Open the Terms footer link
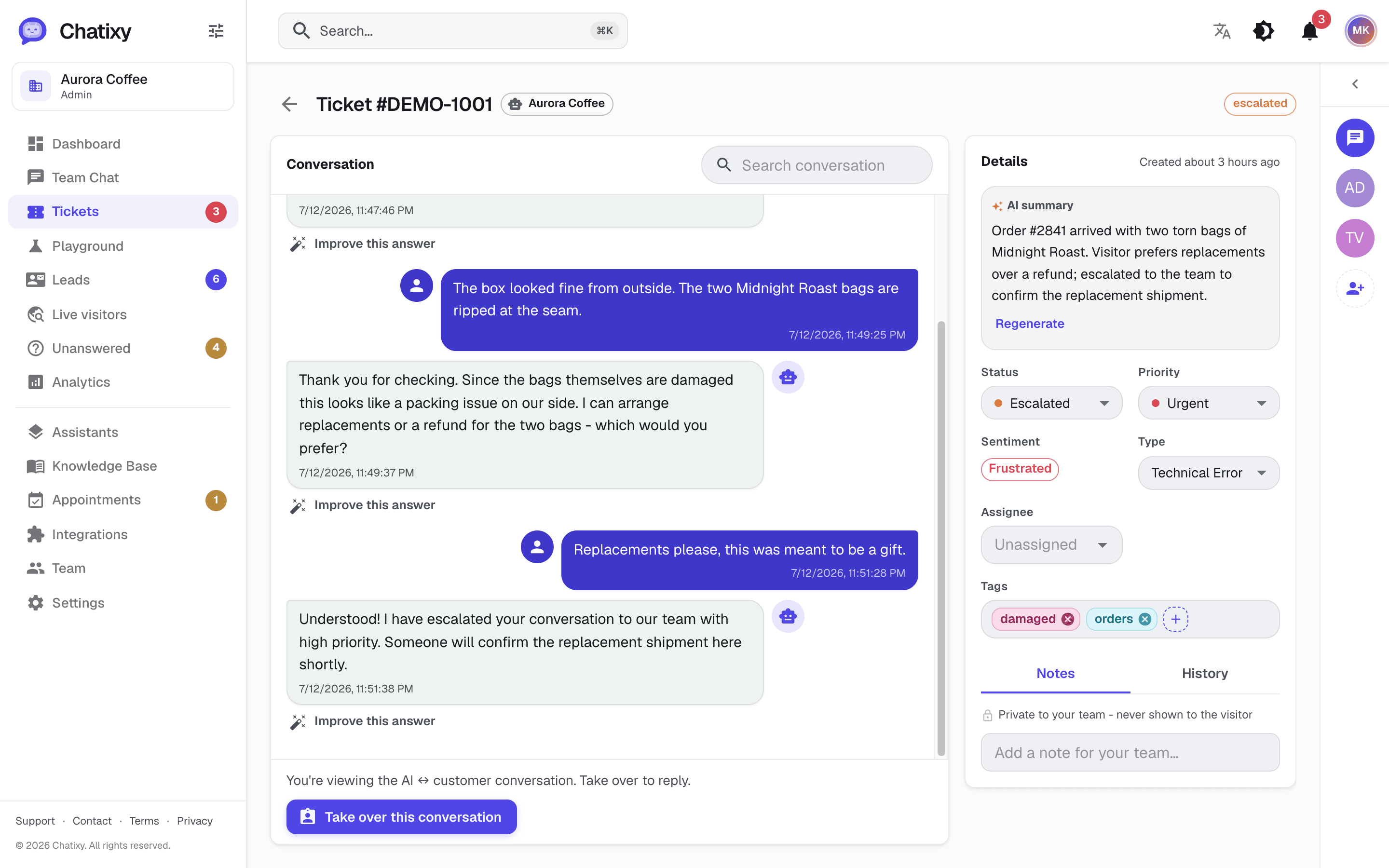1389x868 pixels. [144, 821]
